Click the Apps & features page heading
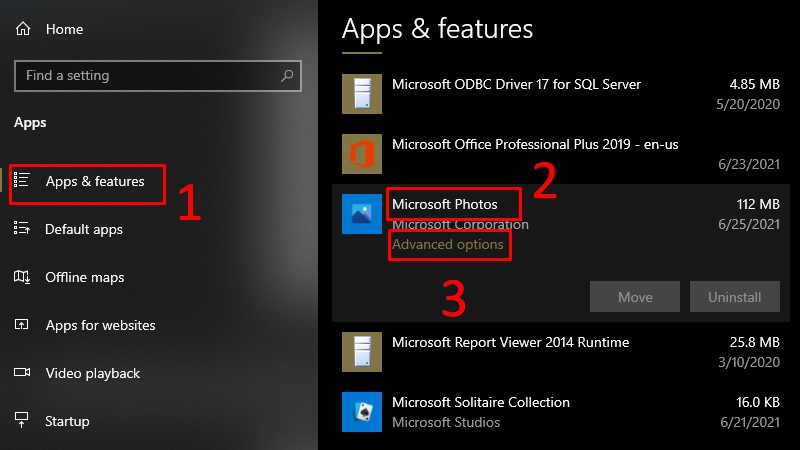This screenshot has width=800, height=450. point(437,29)
